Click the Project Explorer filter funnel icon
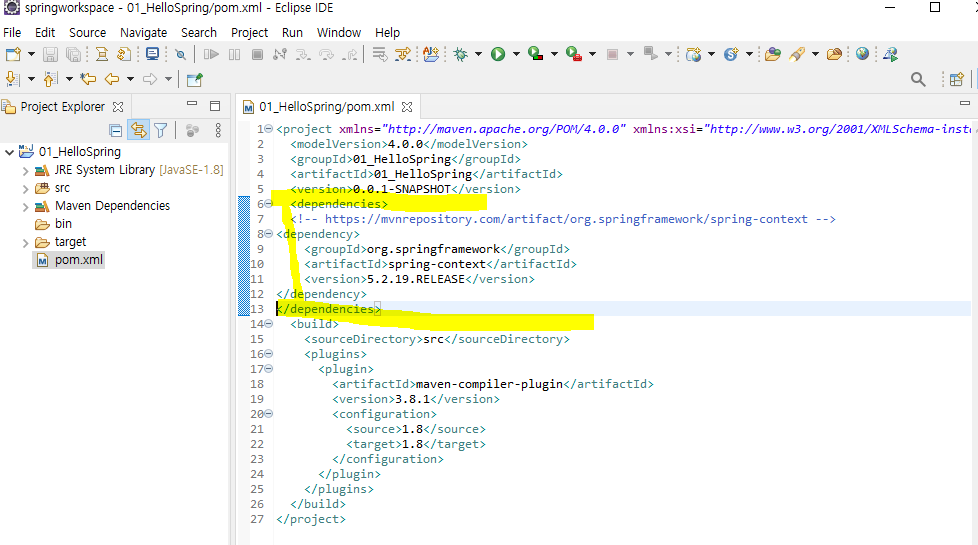Image resolution: width=978 pixels, height=545 pixels. click(161, 130)
